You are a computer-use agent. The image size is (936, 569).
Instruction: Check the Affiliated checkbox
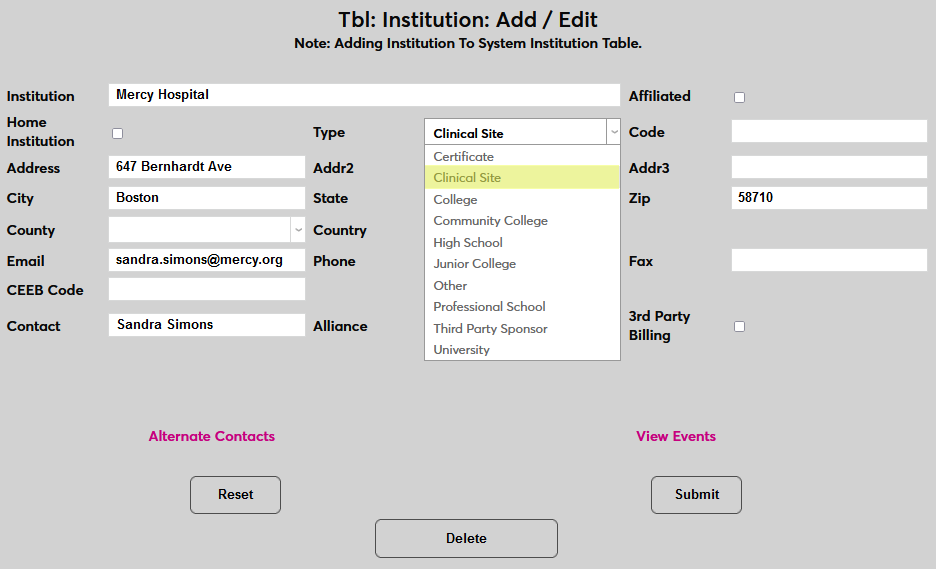click(x=740, y=97)
